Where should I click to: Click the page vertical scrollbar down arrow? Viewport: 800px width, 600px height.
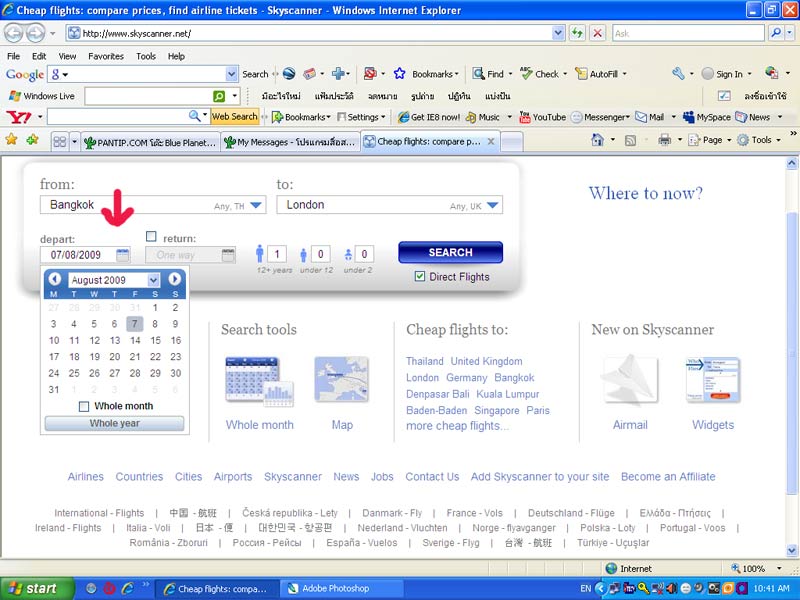pyautogui.click(x=791, y=551)
